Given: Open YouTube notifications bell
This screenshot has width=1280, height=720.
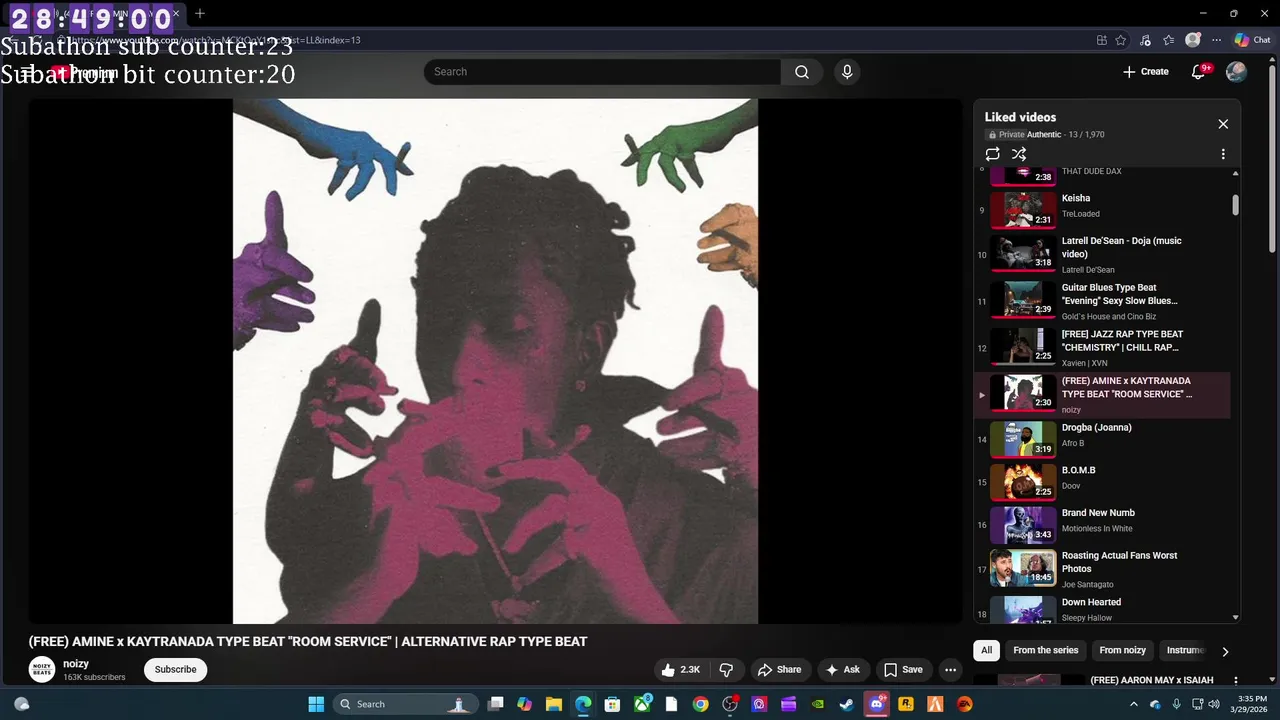Looking at the screenshot, I should pyautogui.click(x=1198, y=72).
